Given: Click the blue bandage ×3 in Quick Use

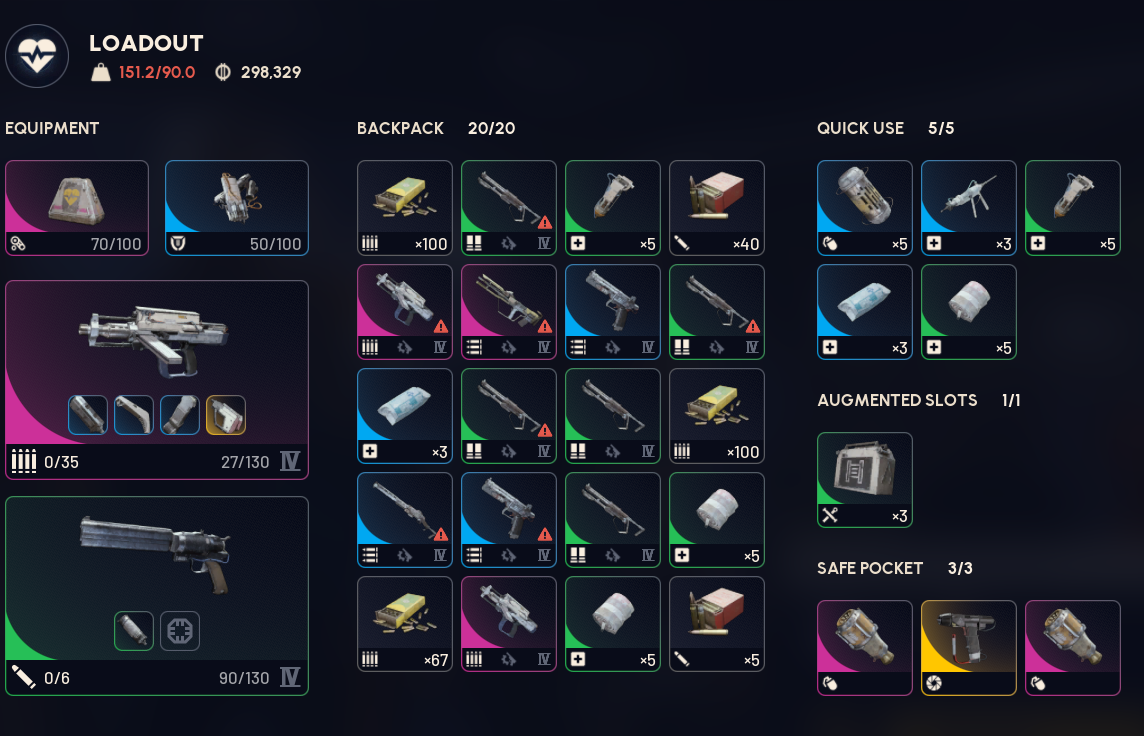Looking at the screenshot, I should [x=865, y=312].
